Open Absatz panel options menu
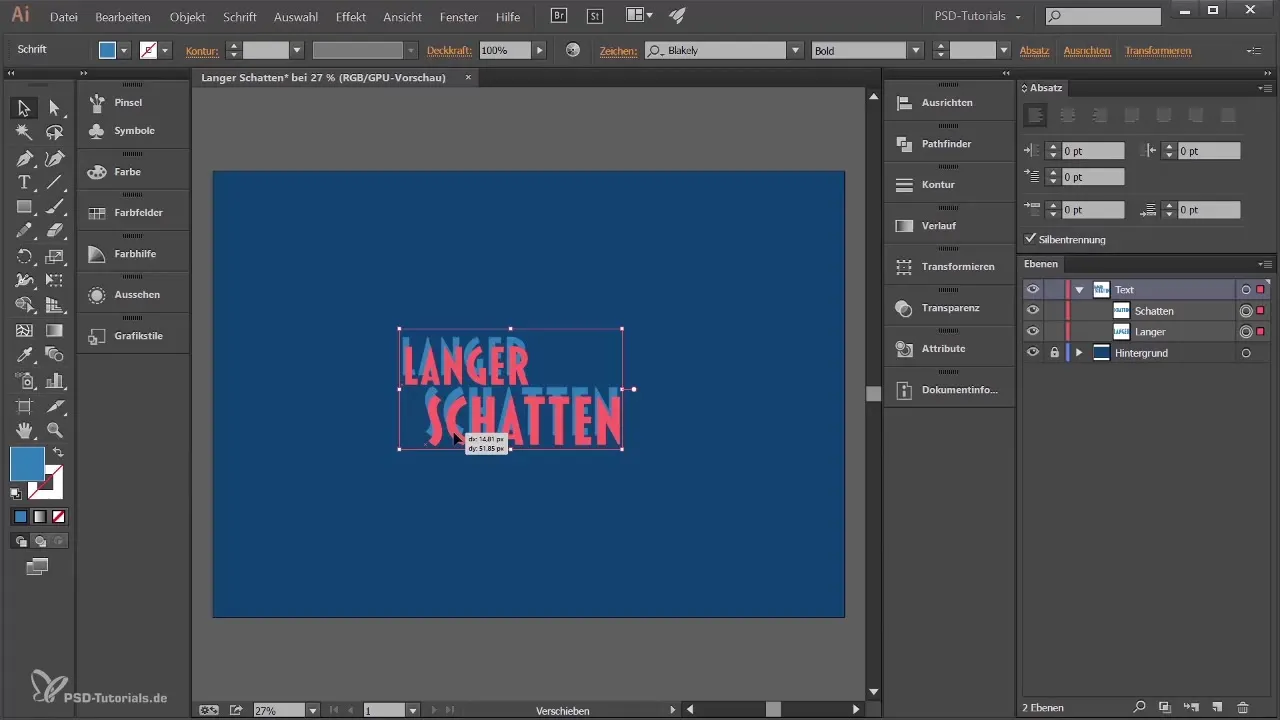The height and width of the screenshot is (720, 1280). (1264, 88)
